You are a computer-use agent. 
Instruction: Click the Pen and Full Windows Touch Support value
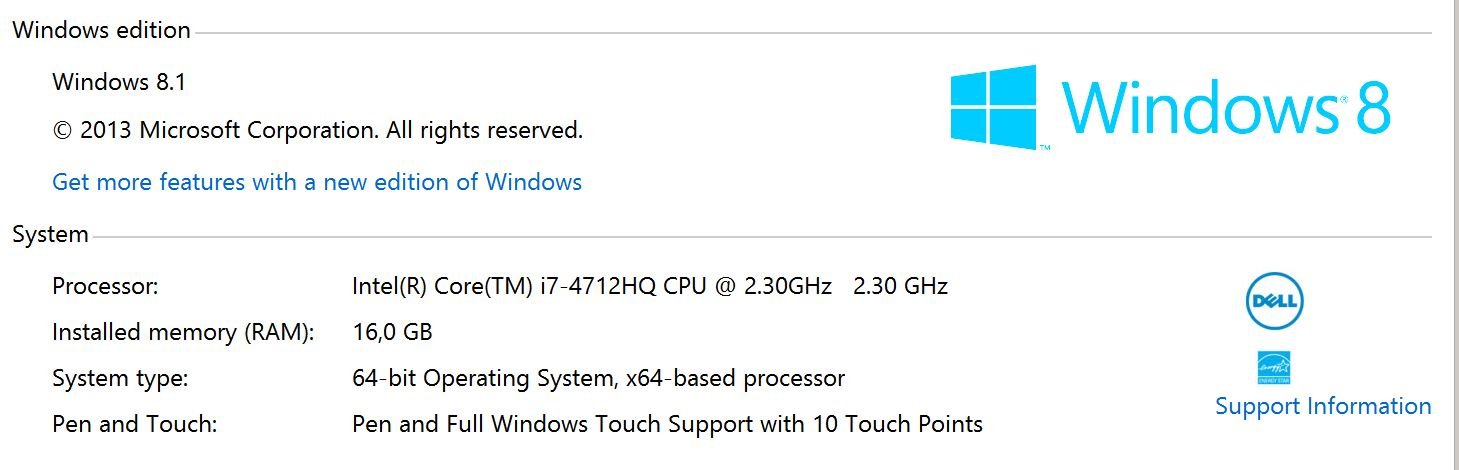667,424
